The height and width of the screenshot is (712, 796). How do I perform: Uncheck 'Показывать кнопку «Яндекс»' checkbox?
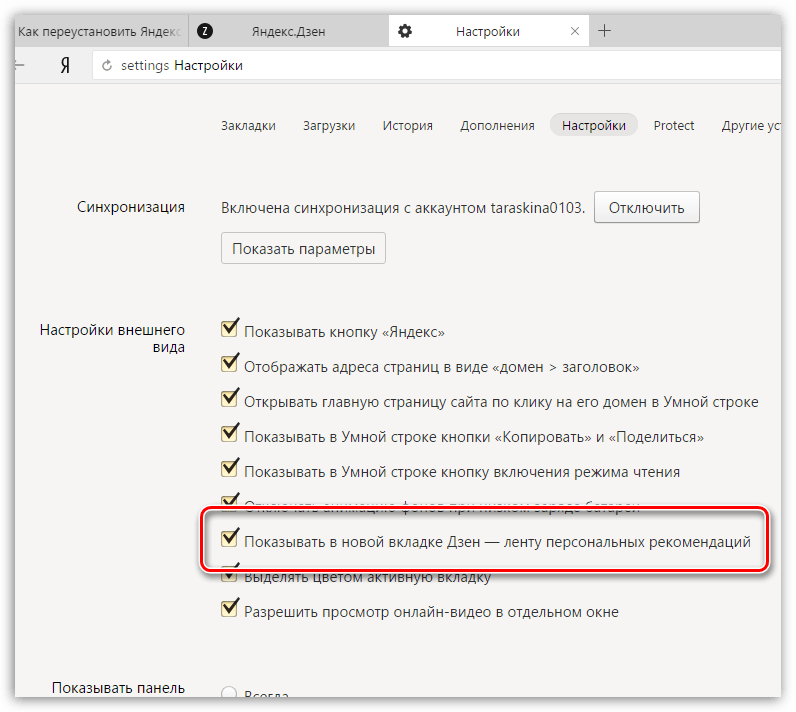tap(229, 328)
